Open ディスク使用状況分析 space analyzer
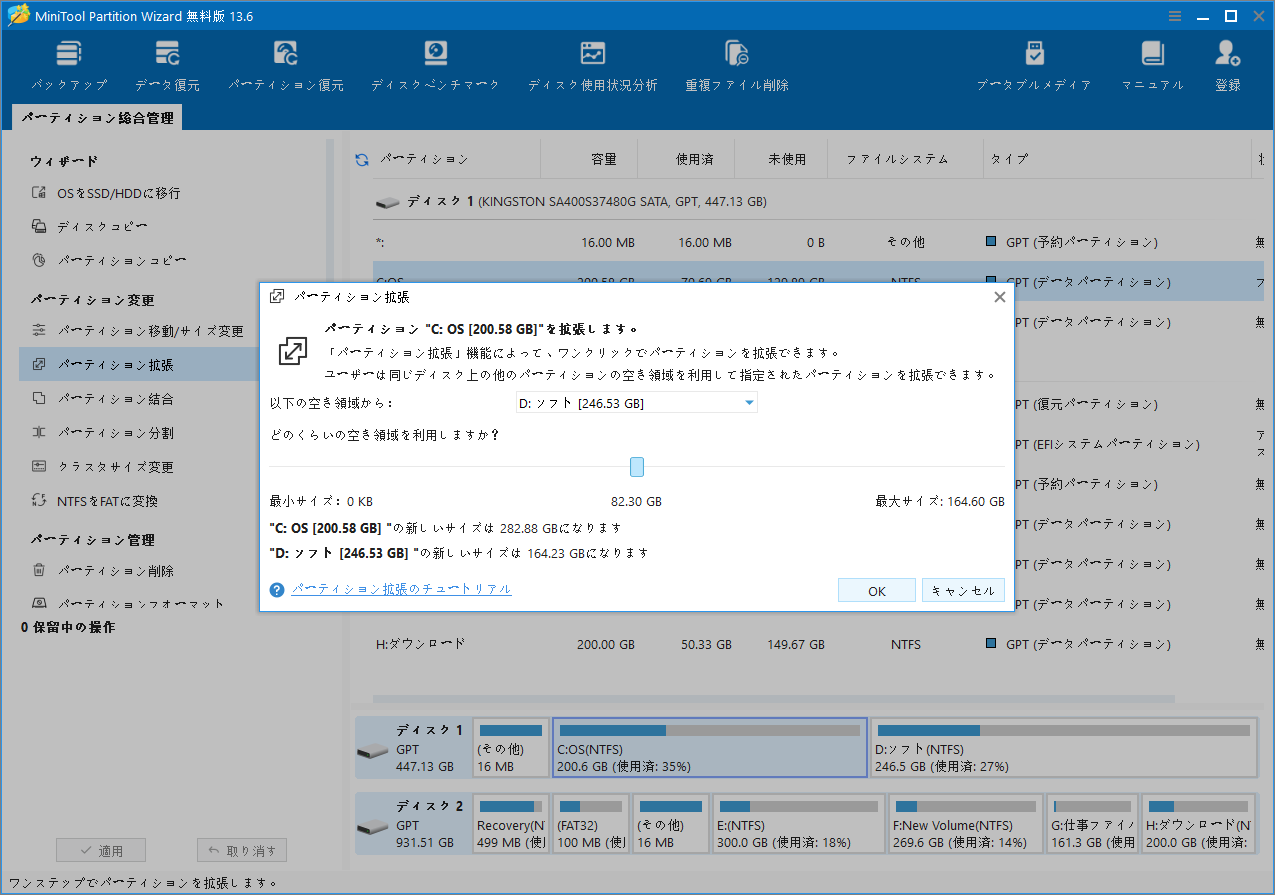The height and width of the screenshot is (895, 1275). (593, 66)
